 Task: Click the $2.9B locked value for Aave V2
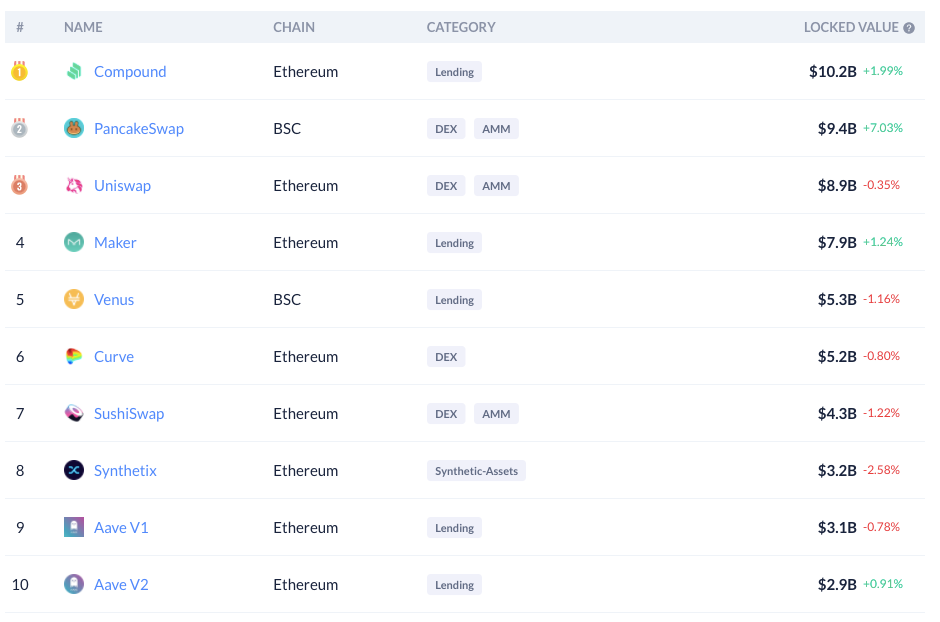click(x=837, y=584)
